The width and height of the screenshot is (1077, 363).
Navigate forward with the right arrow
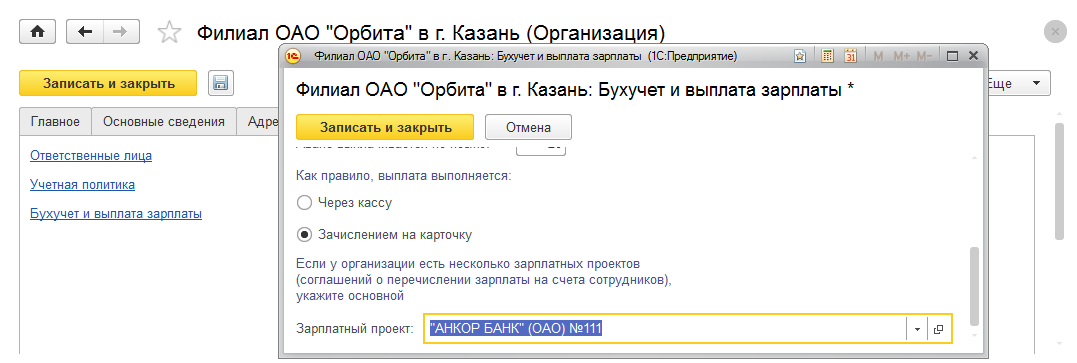(x=121, y=32)
